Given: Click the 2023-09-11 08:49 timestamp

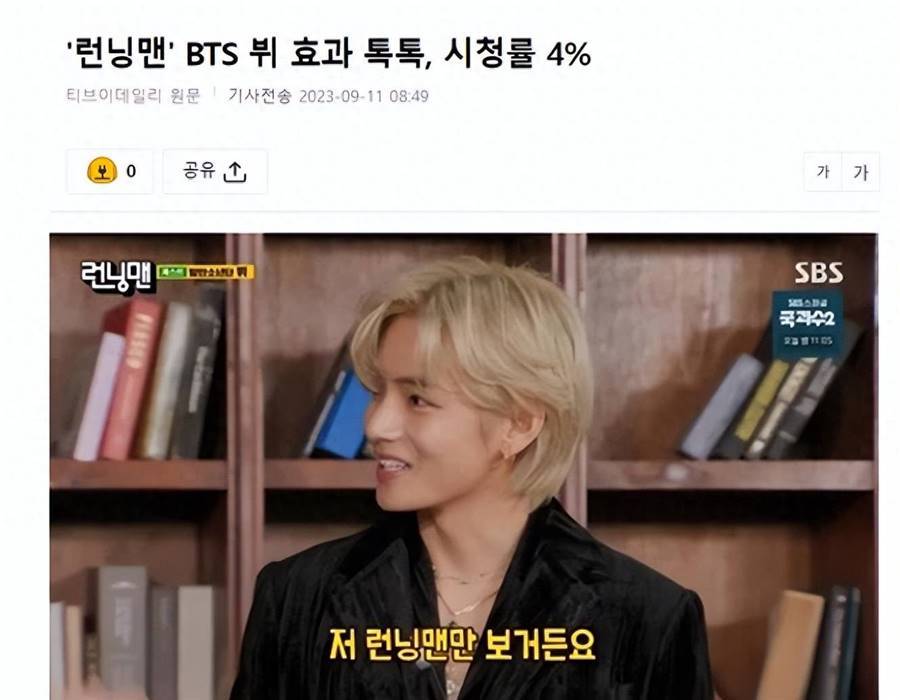Looking at the screenshot, I should [x=364, y=96].
